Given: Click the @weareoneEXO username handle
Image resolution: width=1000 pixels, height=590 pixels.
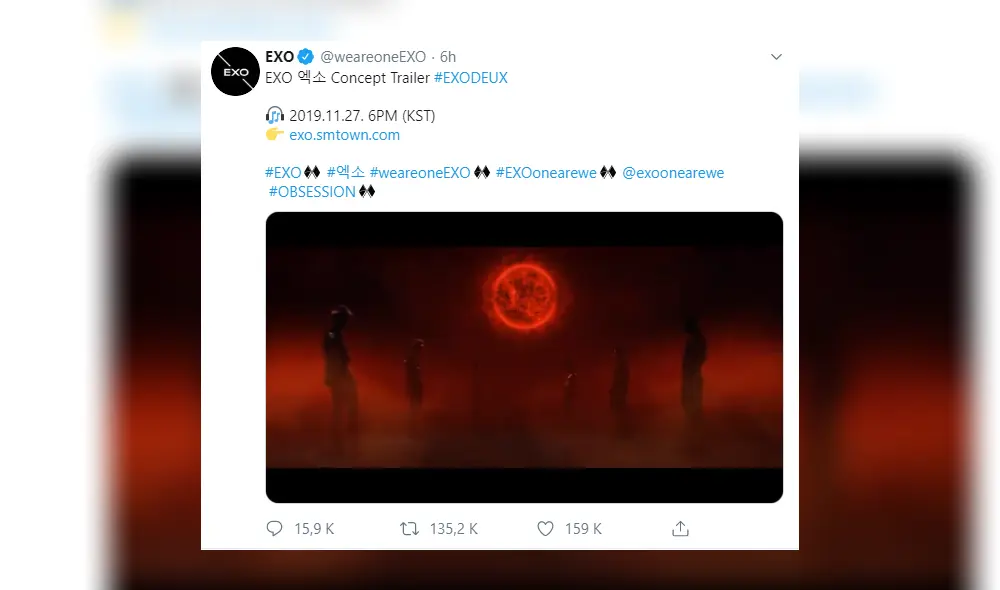Looking at the screenshot, I should pos(372,57).
